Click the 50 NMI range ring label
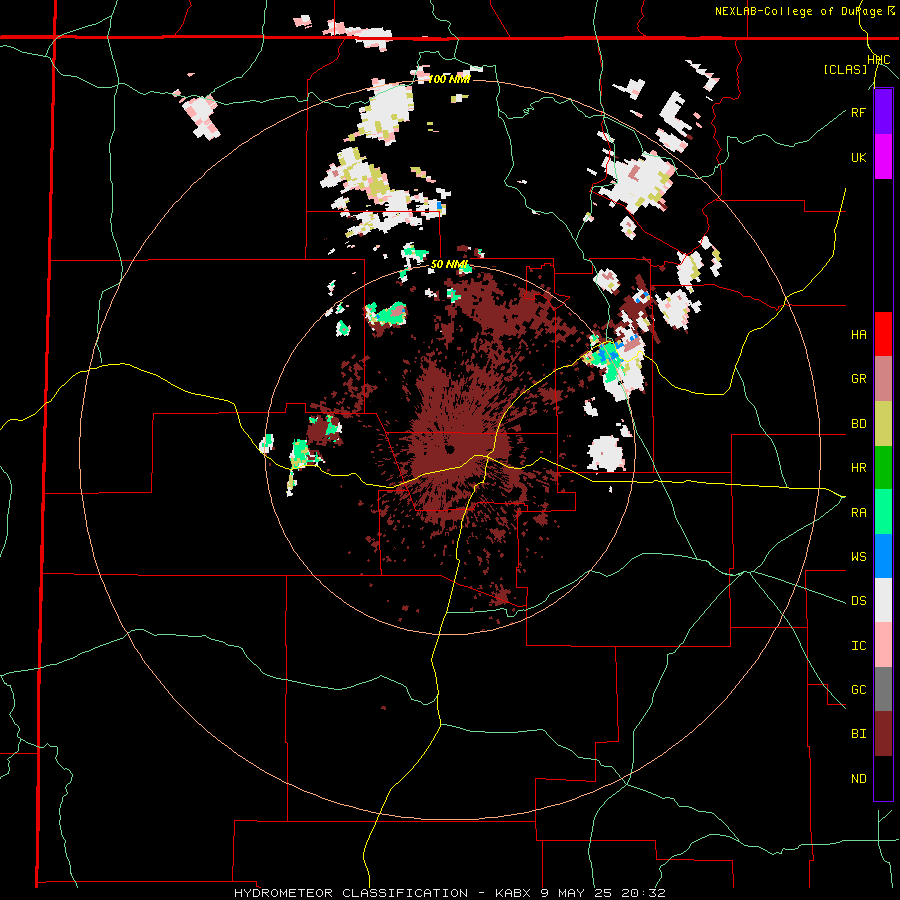This screenshot has width=900, height=900. pos(450,264)
